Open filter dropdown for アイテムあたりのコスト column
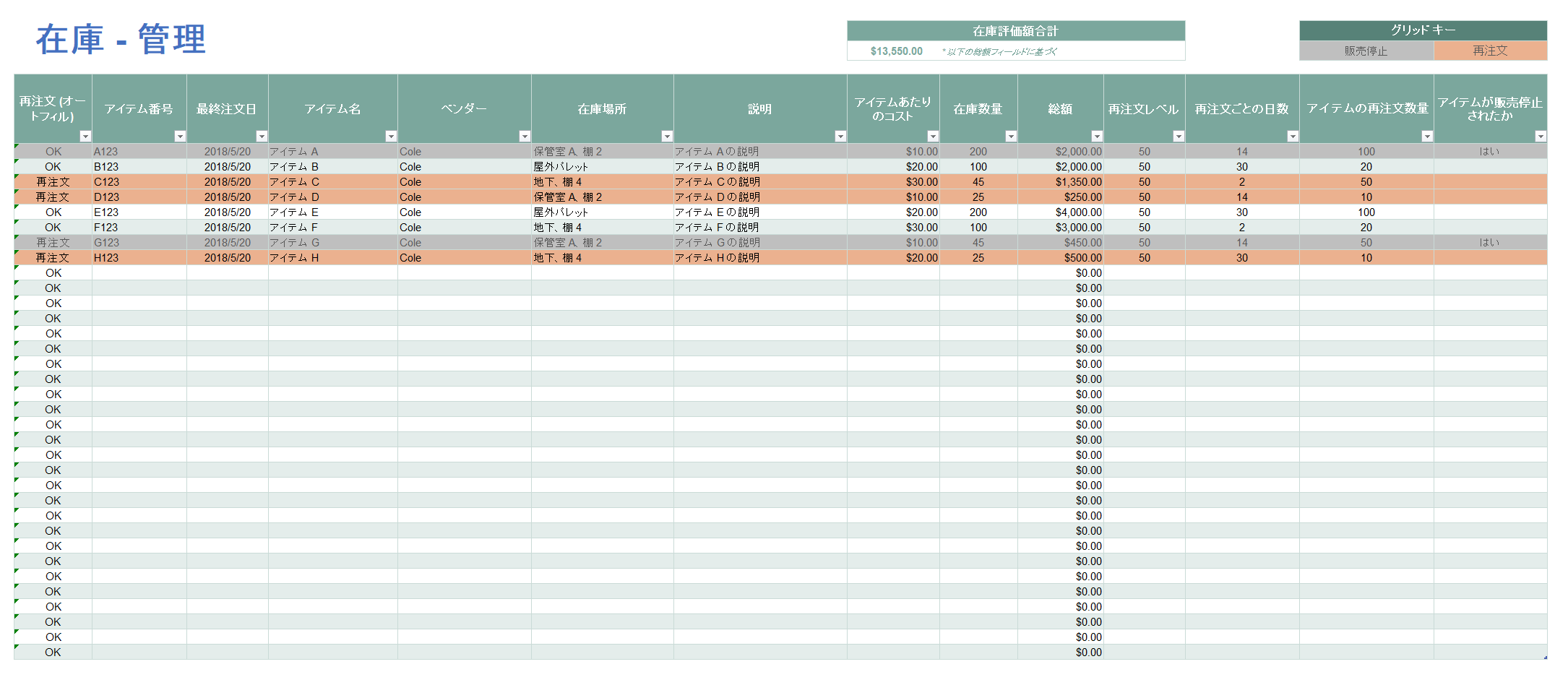Screen dimensions: 1568x685 pos(933,137)
